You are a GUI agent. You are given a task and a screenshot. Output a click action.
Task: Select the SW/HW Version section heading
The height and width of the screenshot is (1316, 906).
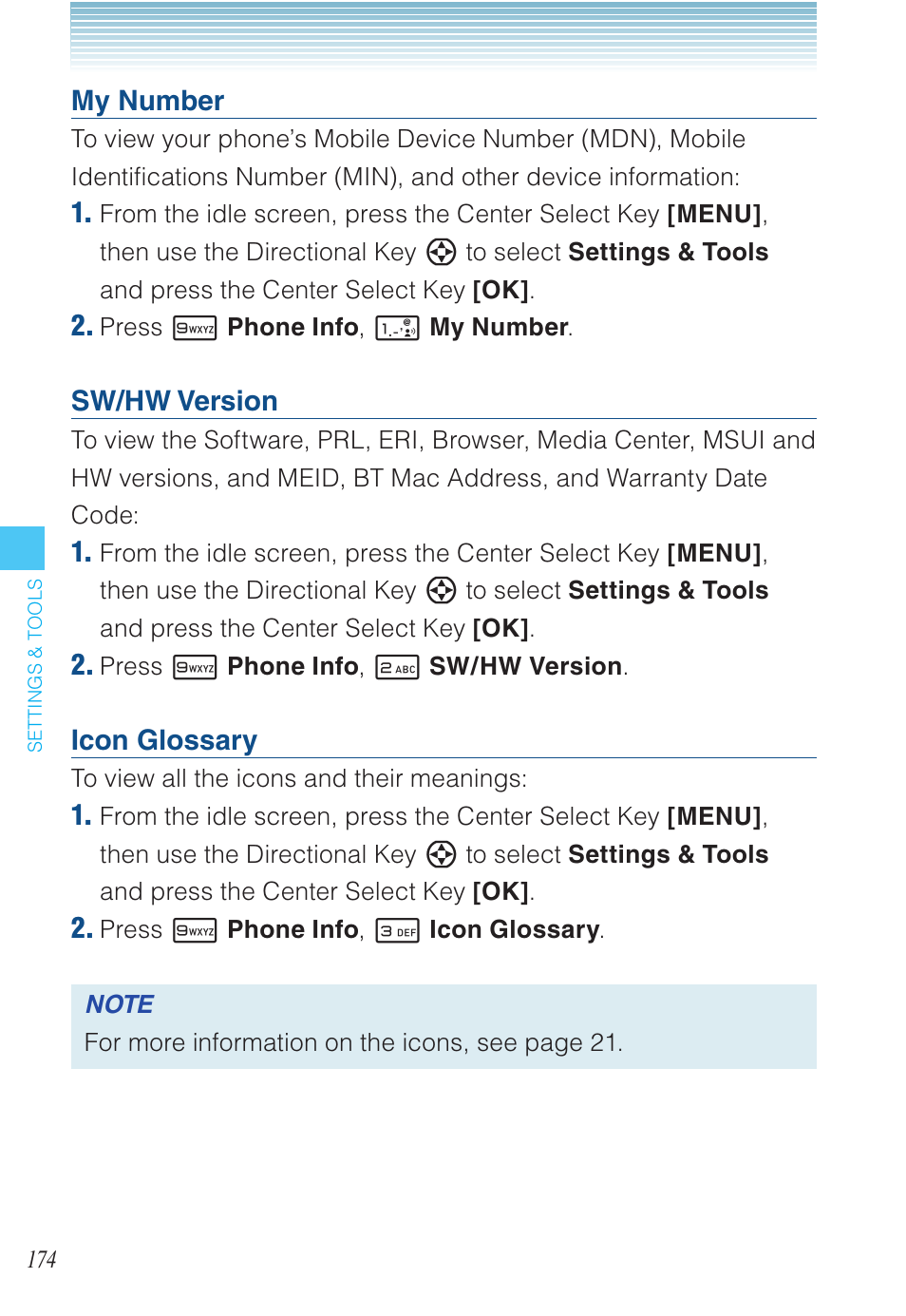click(x=174, y=401)
